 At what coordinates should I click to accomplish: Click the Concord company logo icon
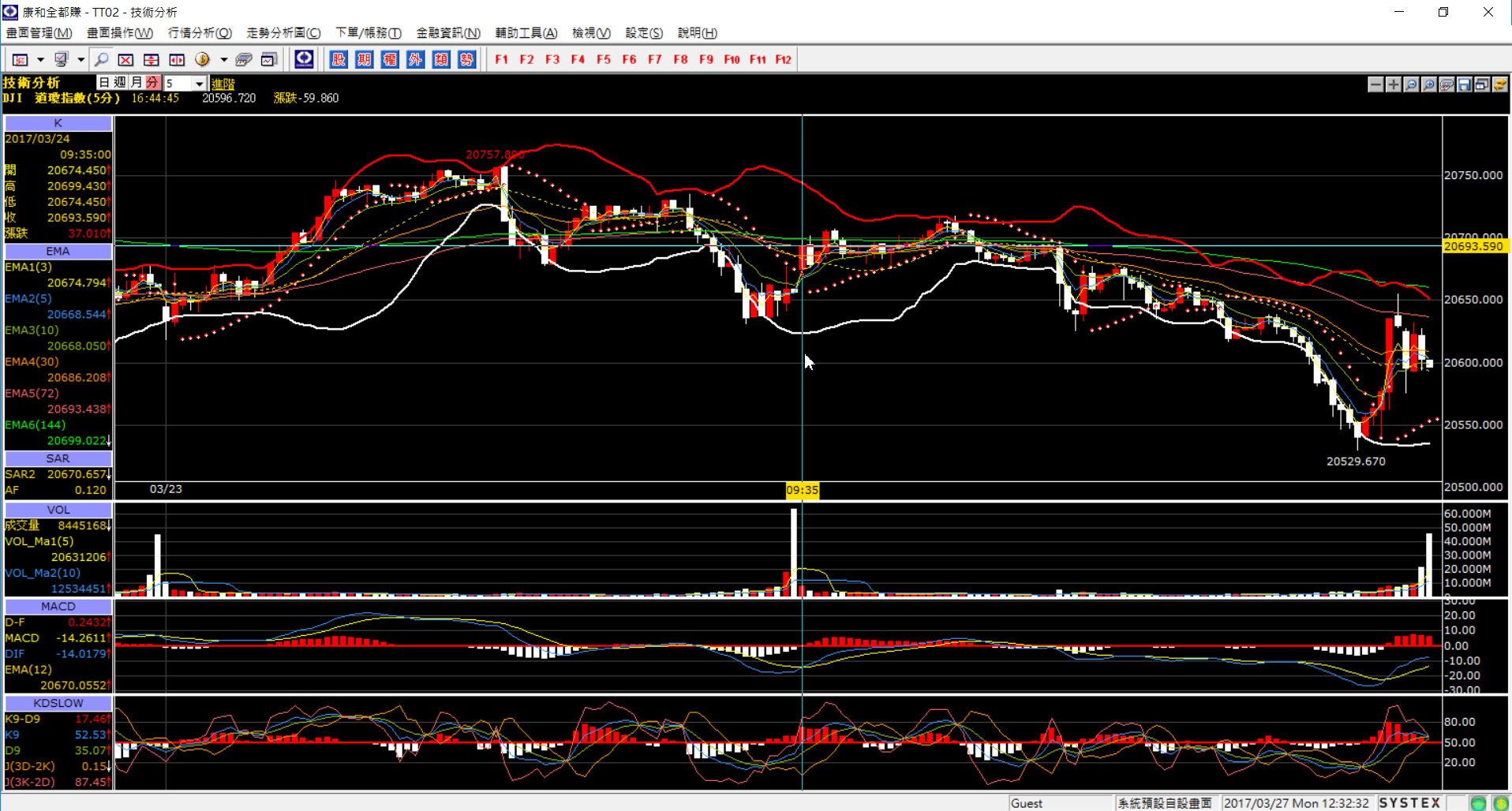click(x=304, y=59)
